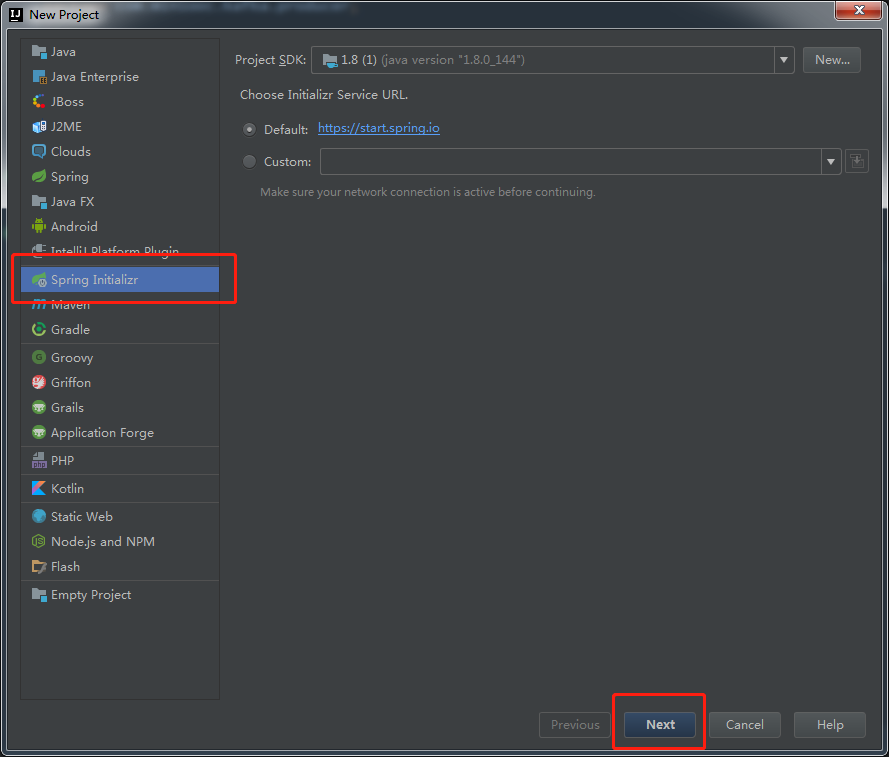This screenshot has height=757, width=889.
Task: Pick Kotlin from the project list
Action: [x=120, y=488]
